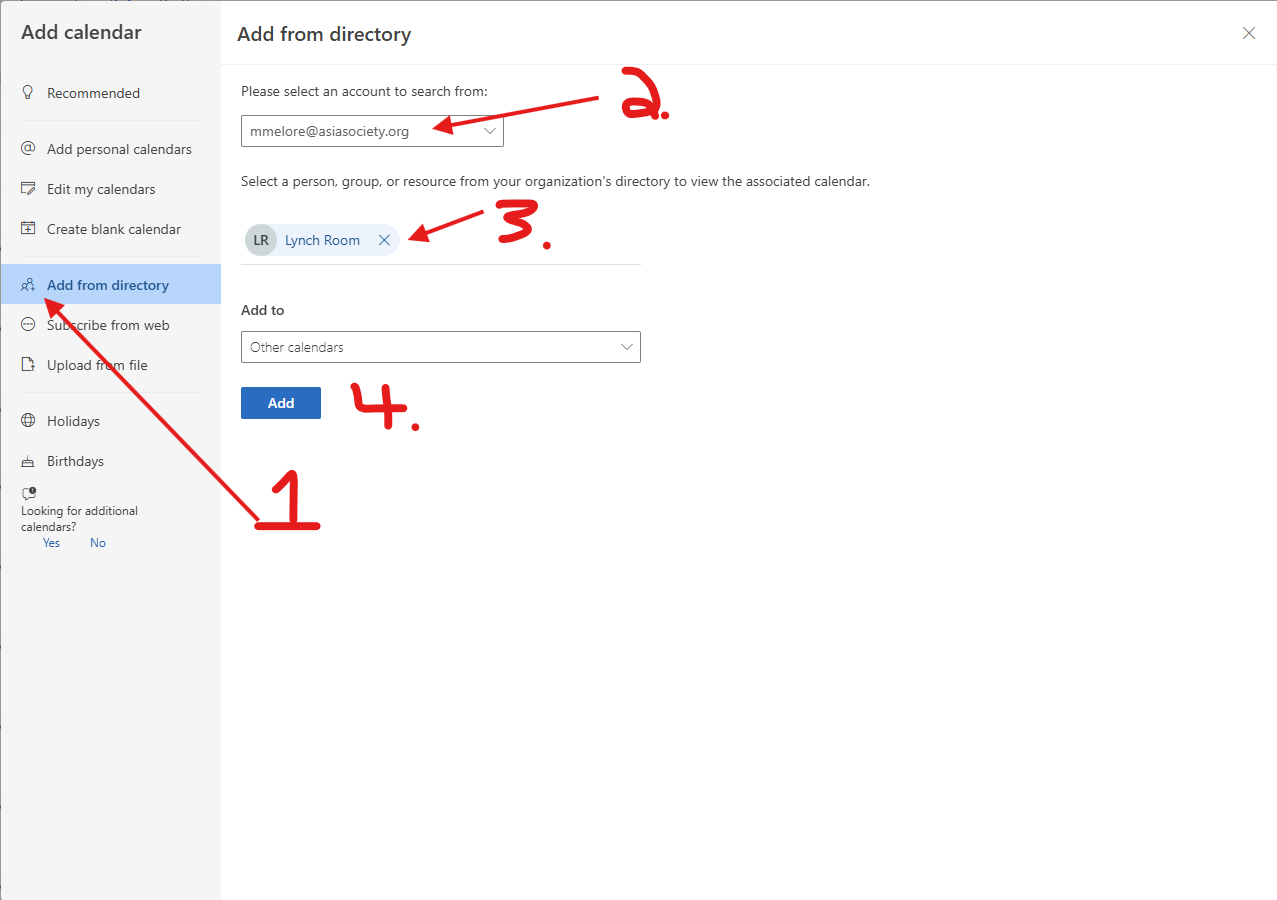Click the chevron on the Add to combo box
The height and width of the screenshot is (900, 1277).
point(627,347)
